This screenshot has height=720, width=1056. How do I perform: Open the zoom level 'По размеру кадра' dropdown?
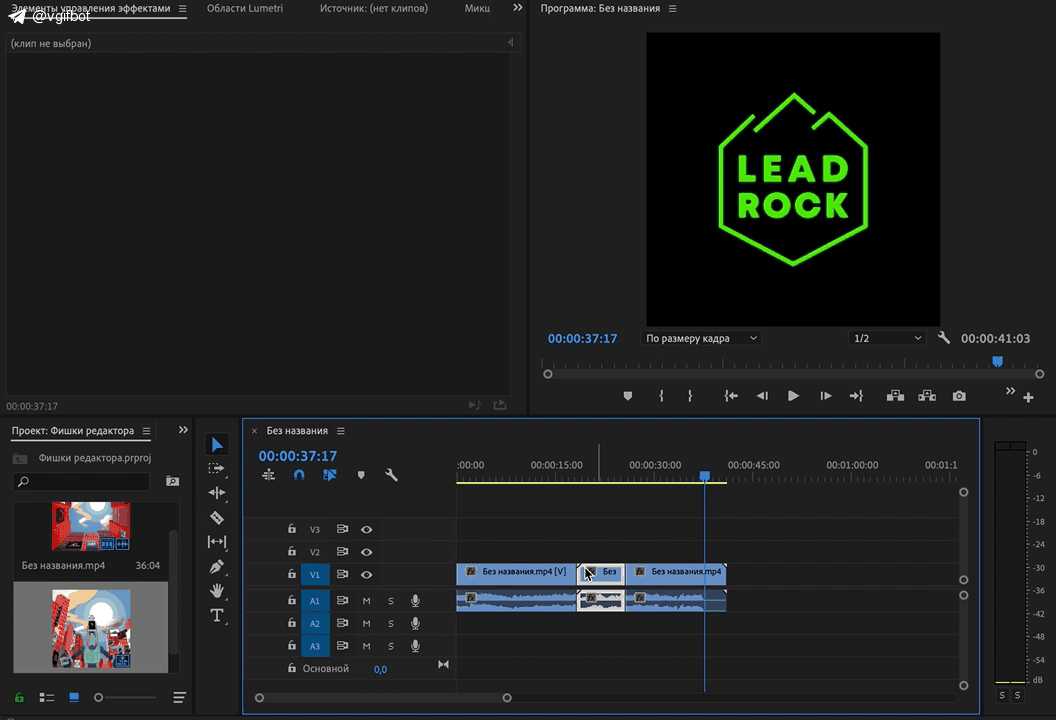point(701,338)
